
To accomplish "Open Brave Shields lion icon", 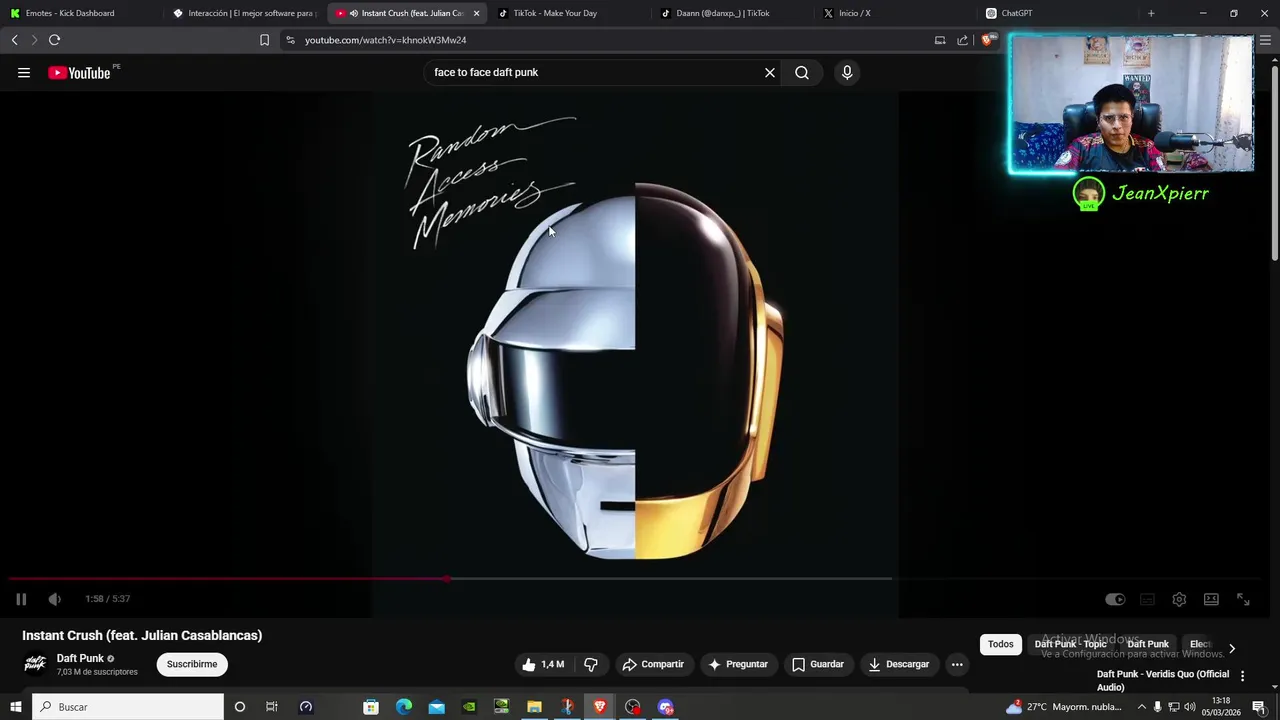I will (988, 40).
